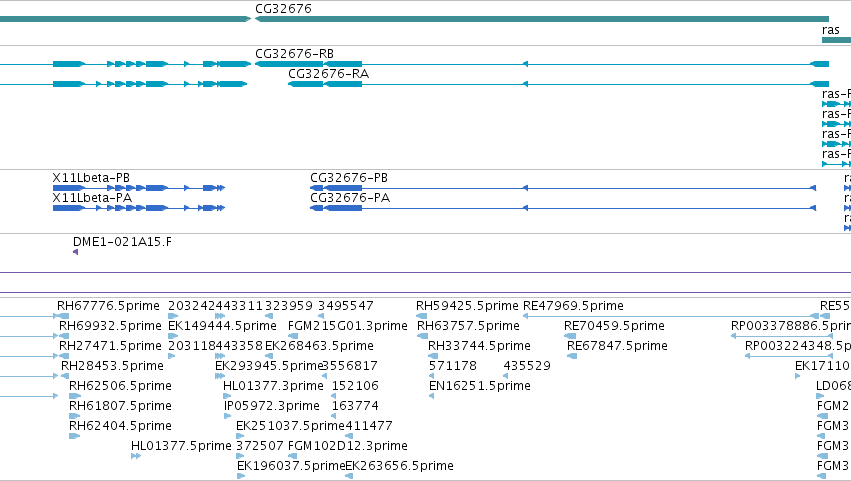The image size is (851, 481).
Task: Select EST HL01377.5prime
Action: (x=181, y=446)
